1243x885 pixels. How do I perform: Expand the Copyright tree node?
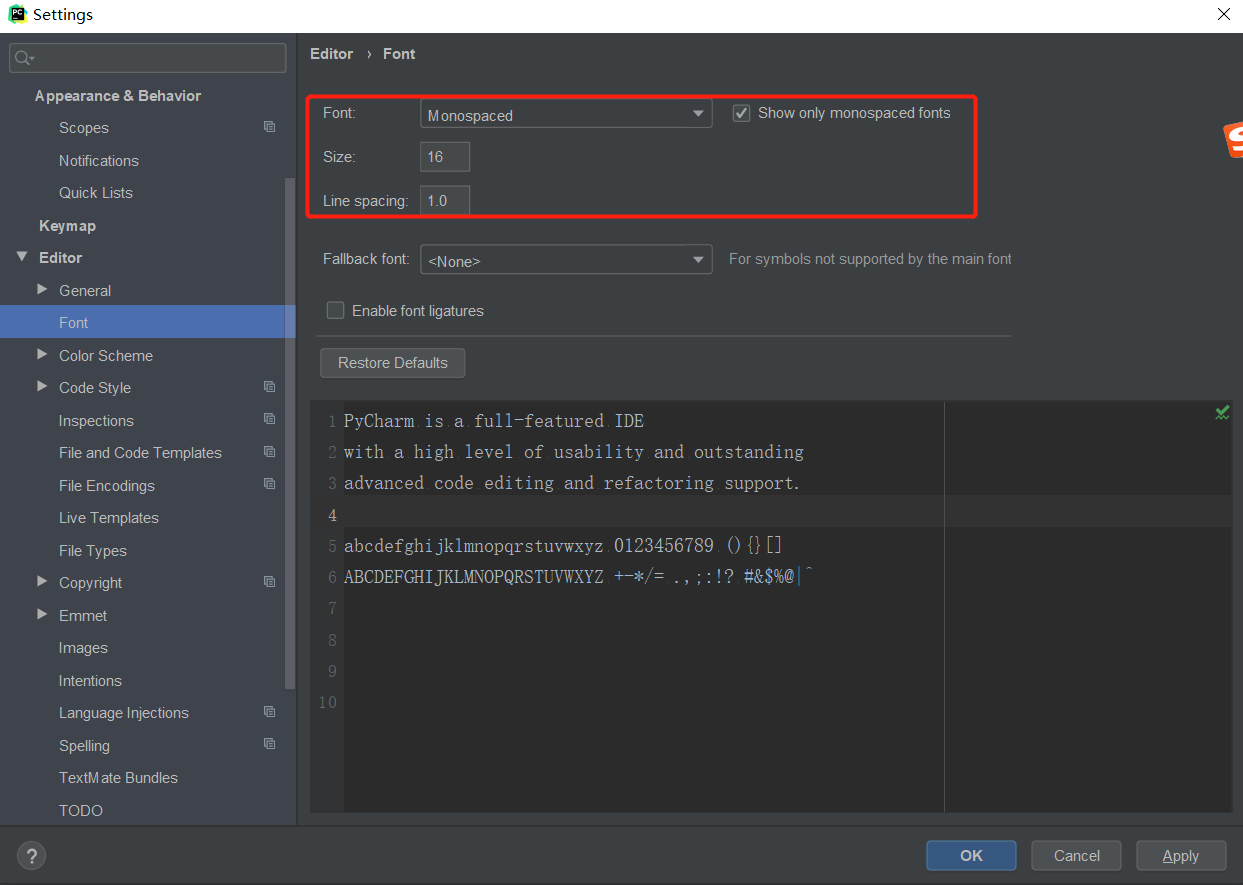[42, 582]
